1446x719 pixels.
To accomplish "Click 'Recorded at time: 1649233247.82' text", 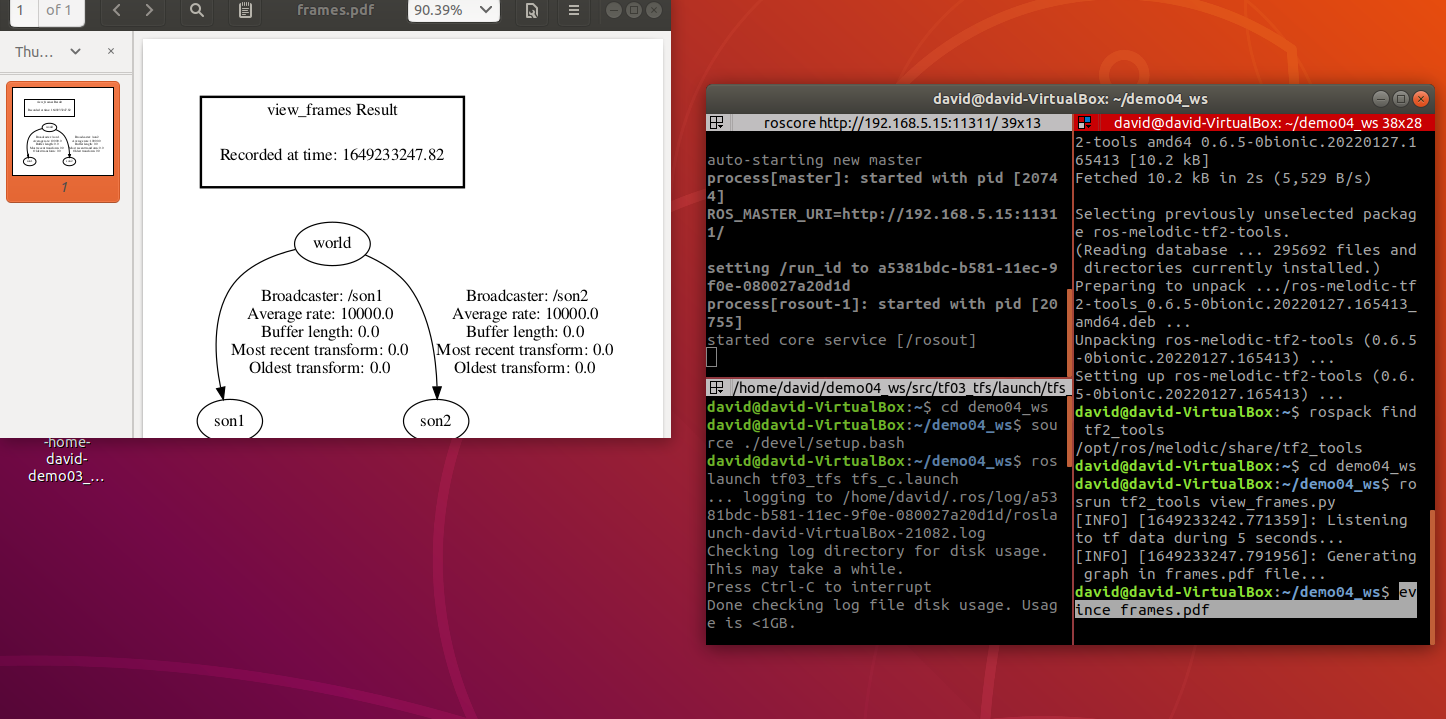I will pyautogui.click(x=332, y=155).
